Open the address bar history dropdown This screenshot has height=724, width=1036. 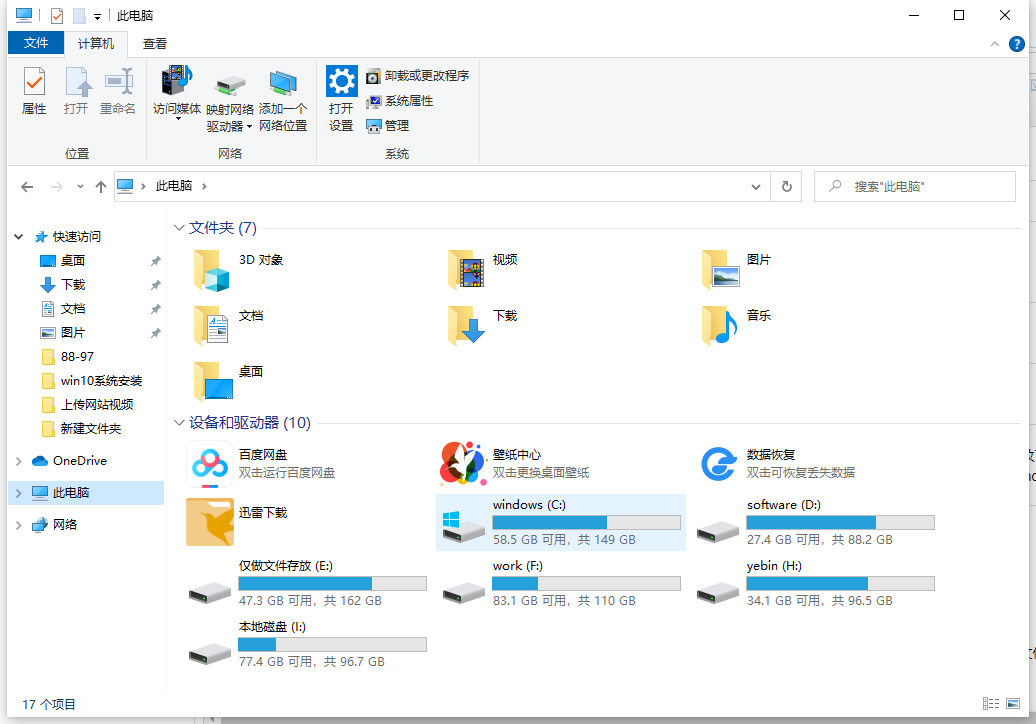pos(756,187)
